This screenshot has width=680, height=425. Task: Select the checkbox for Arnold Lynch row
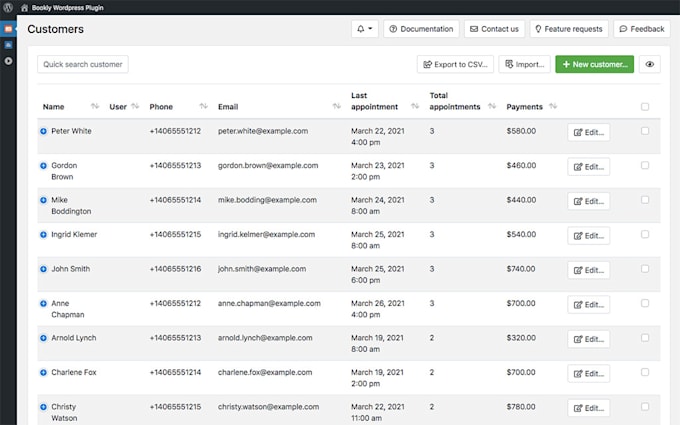click(x=645, y=337)
